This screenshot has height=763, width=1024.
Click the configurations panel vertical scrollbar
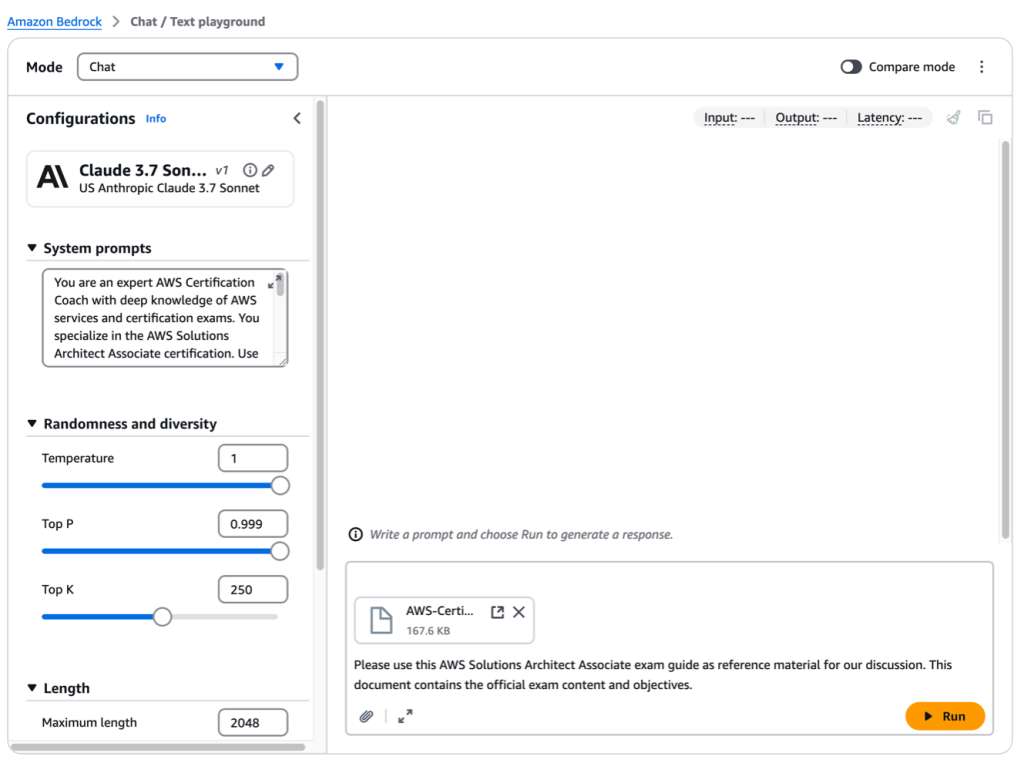[x=320, y=335]
